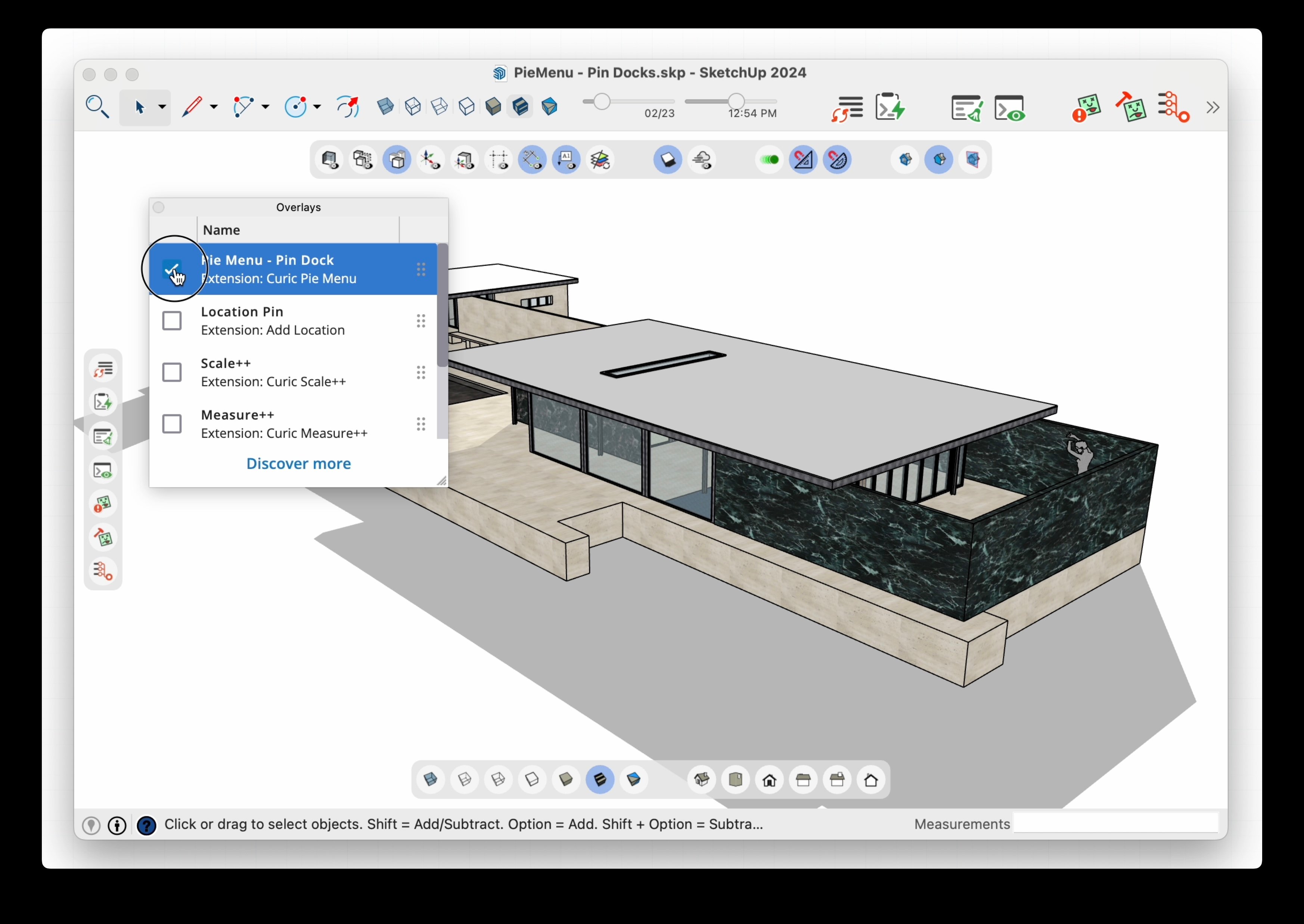Open the Circle tool dropdown
Viewport: 1304px width, 924px height.
(x=316, y=107)
